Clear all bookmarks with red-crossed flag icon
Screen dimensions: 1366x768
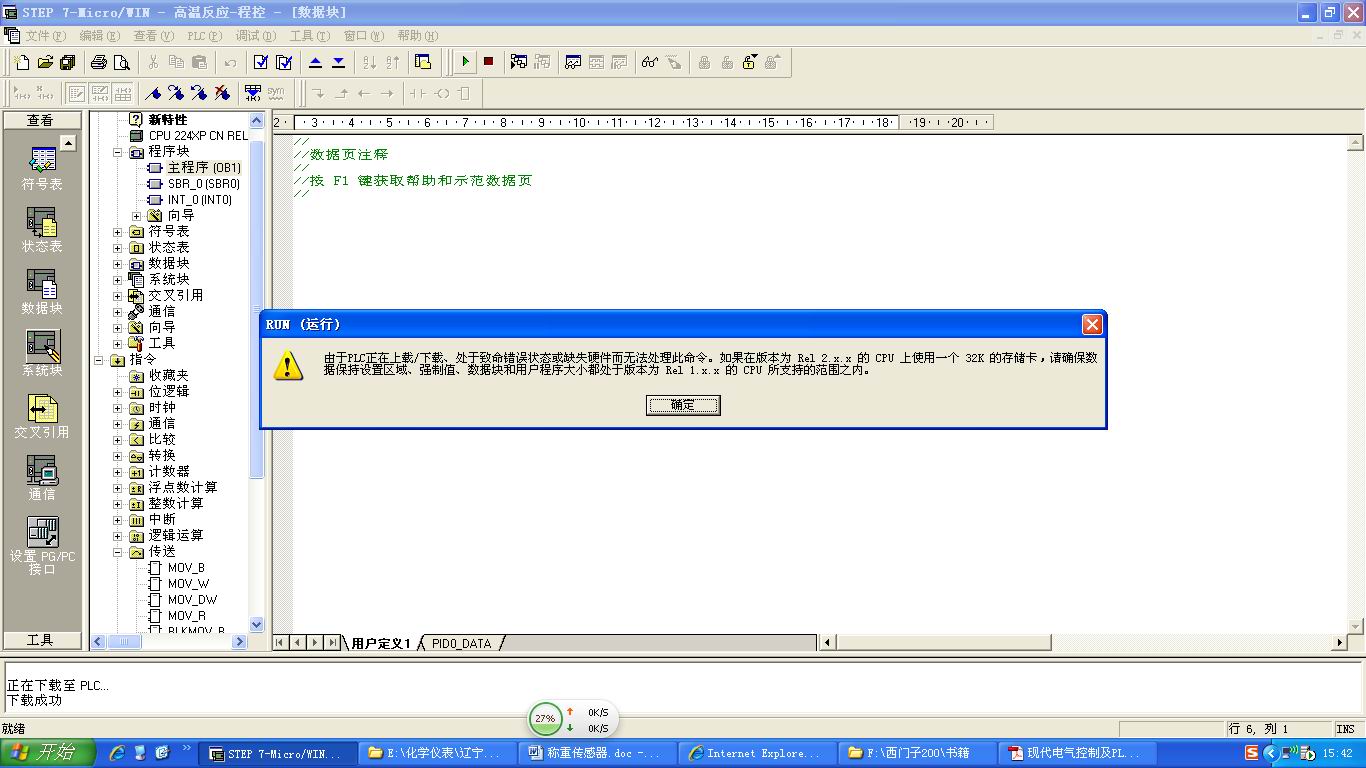(222, 93)
